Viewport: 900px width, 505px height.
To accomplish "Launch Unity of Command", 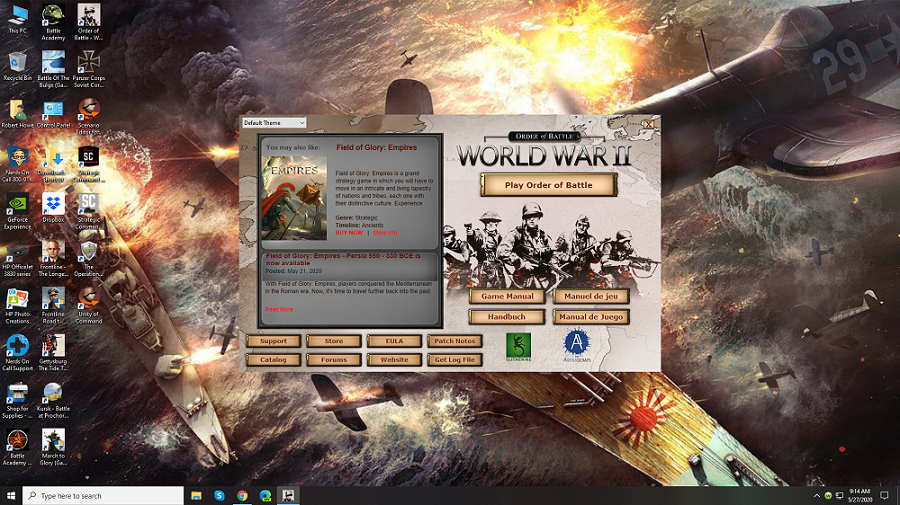I will (88, 306).
